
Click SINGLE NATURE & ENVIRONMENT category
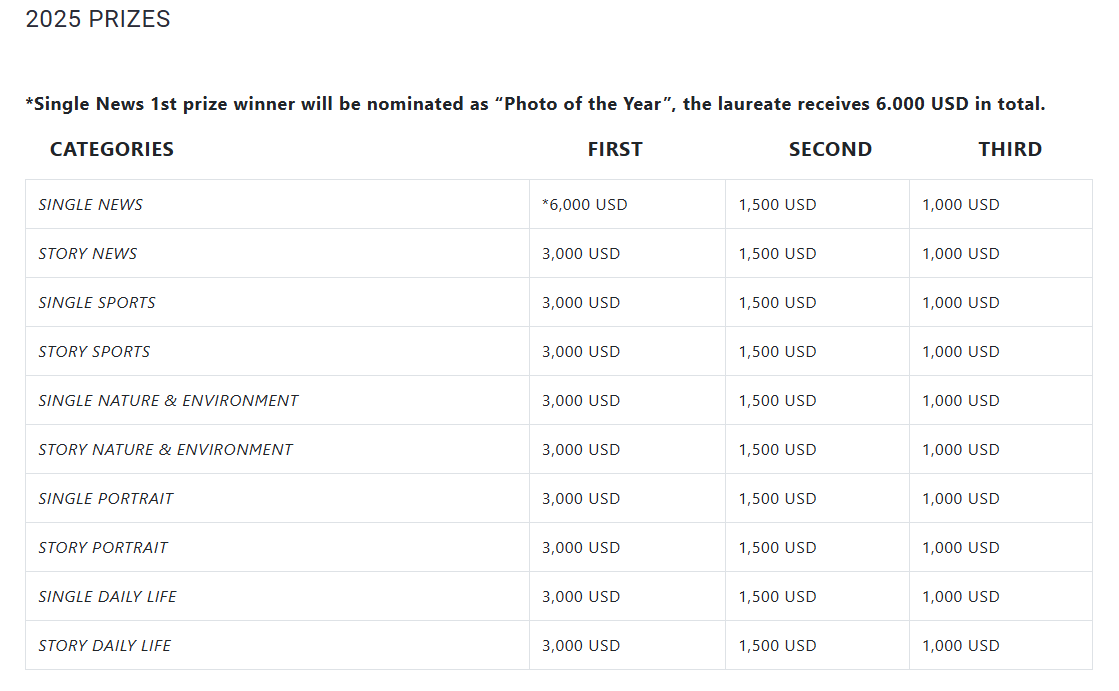168,401
